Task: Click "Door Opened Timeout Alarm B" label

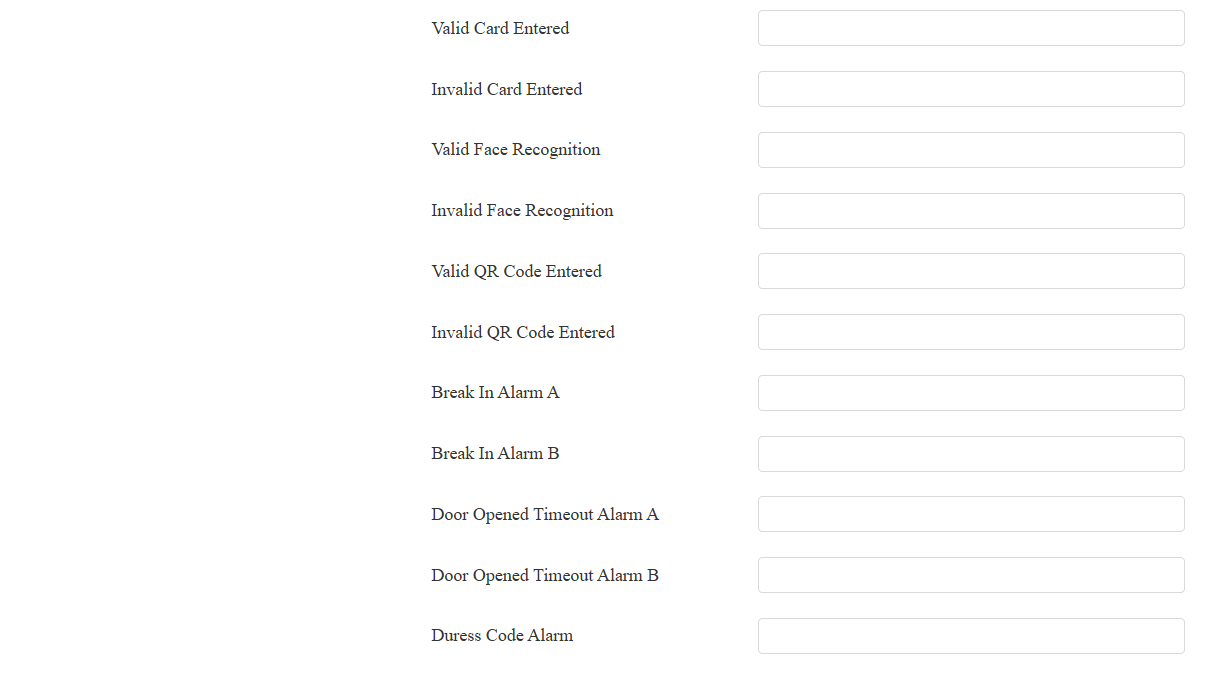Action: [545, 575]
